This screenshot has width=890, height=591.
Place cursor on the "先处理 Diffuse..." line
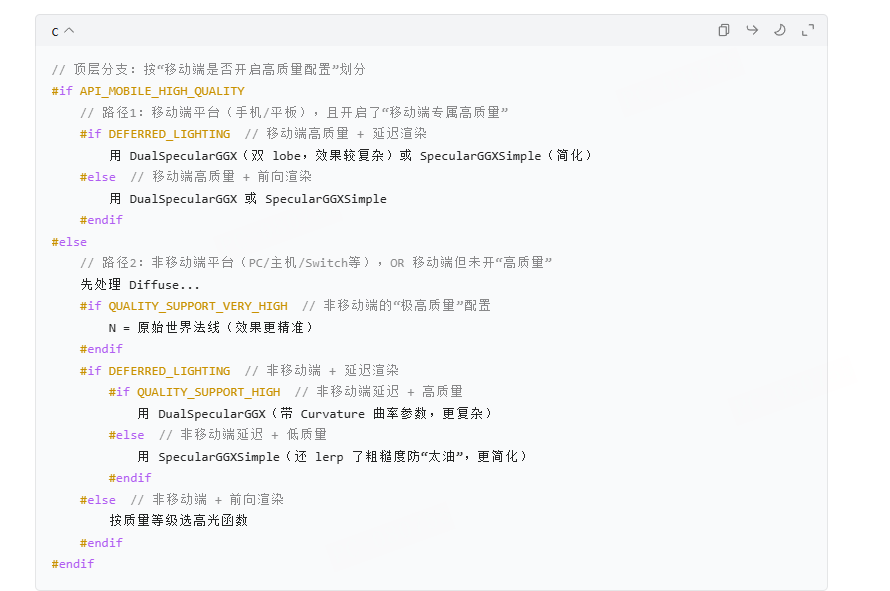[140, 285]
